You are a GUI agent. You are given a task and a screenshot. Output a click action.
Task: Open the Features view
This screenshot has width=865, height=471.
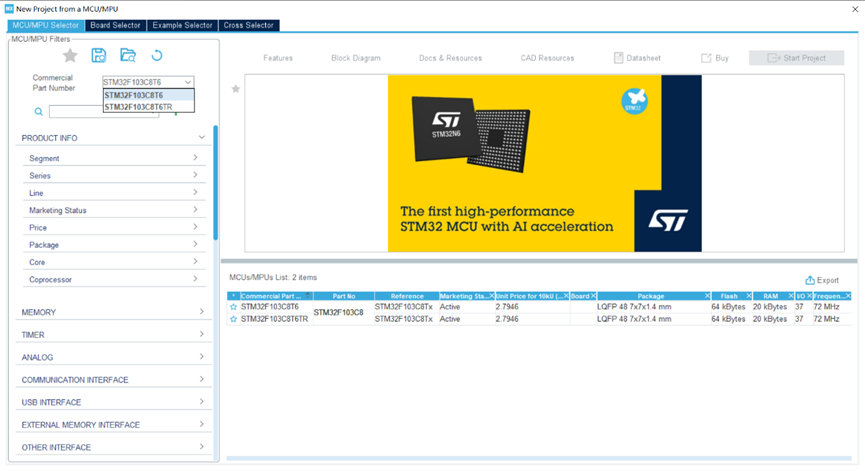pos(278,58)
